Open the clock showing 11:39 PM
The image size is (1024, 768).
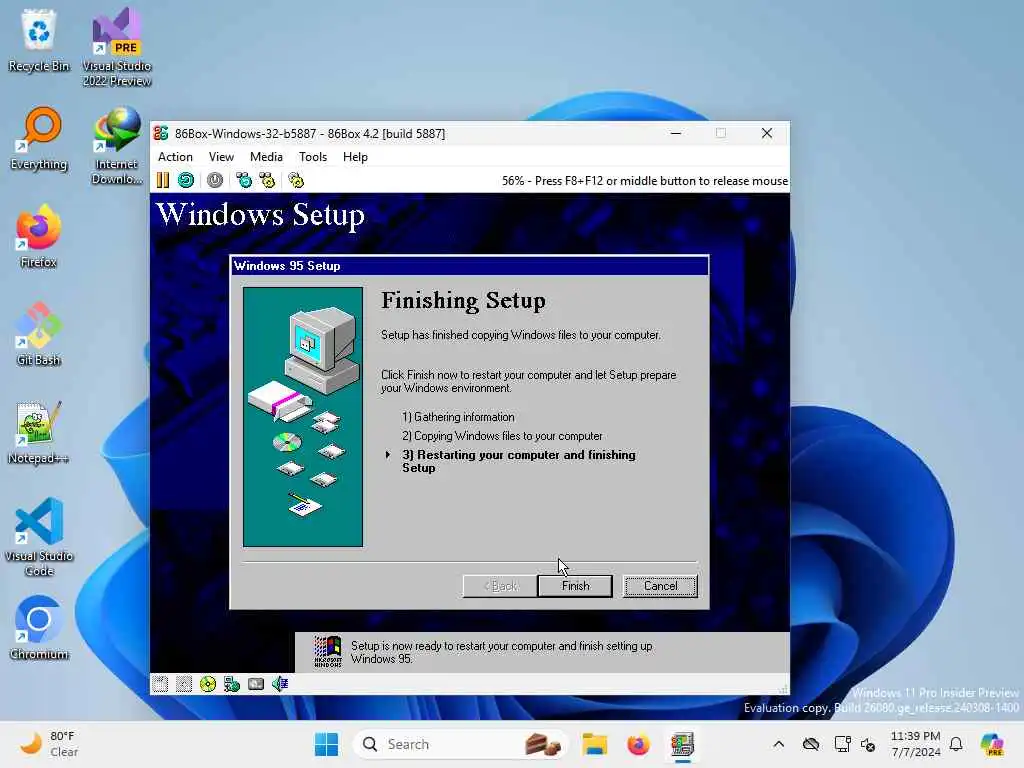tap(916, 744)
